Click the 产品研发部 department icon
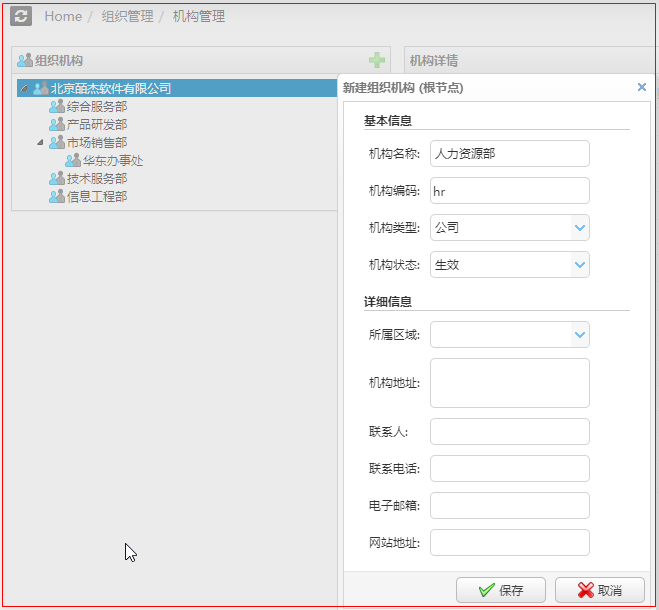The width and height of the screenshot is (659, 610). coord(57,125)
